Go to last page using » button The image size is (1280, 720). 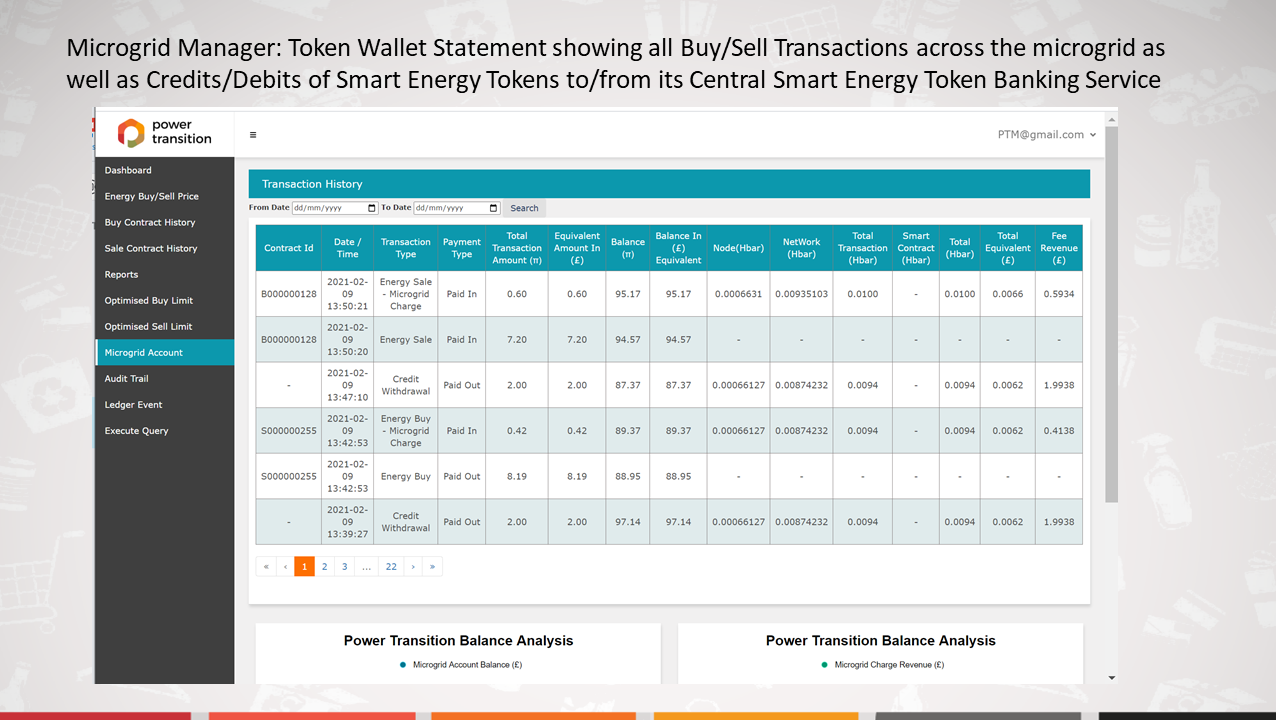point(432,566)
